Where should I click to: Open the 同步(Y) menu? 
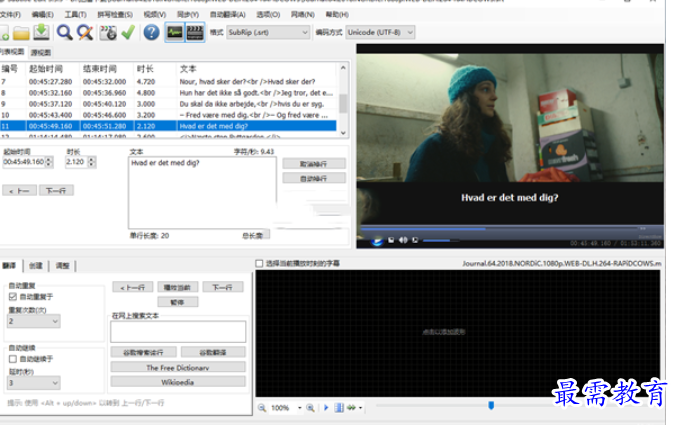(188, 15)
